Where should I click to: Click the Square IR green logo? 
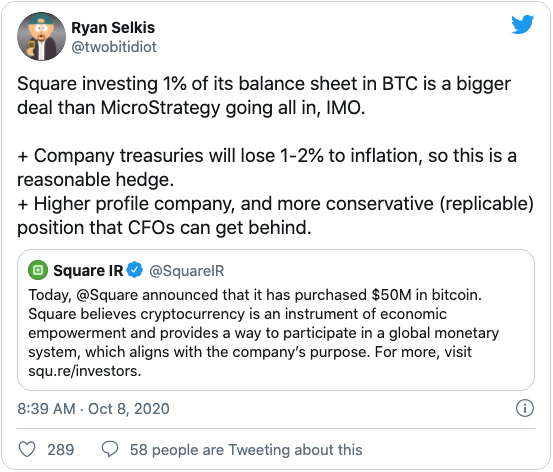(x=38, y=270)
